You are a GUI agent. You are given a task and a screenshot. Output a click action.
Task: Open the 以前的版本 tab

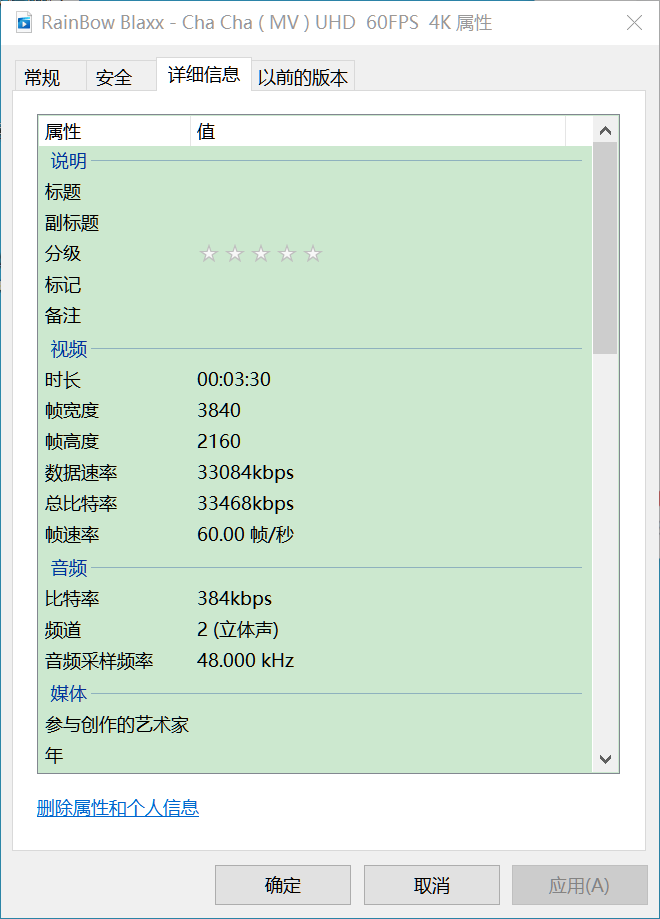tap(303, 77)
